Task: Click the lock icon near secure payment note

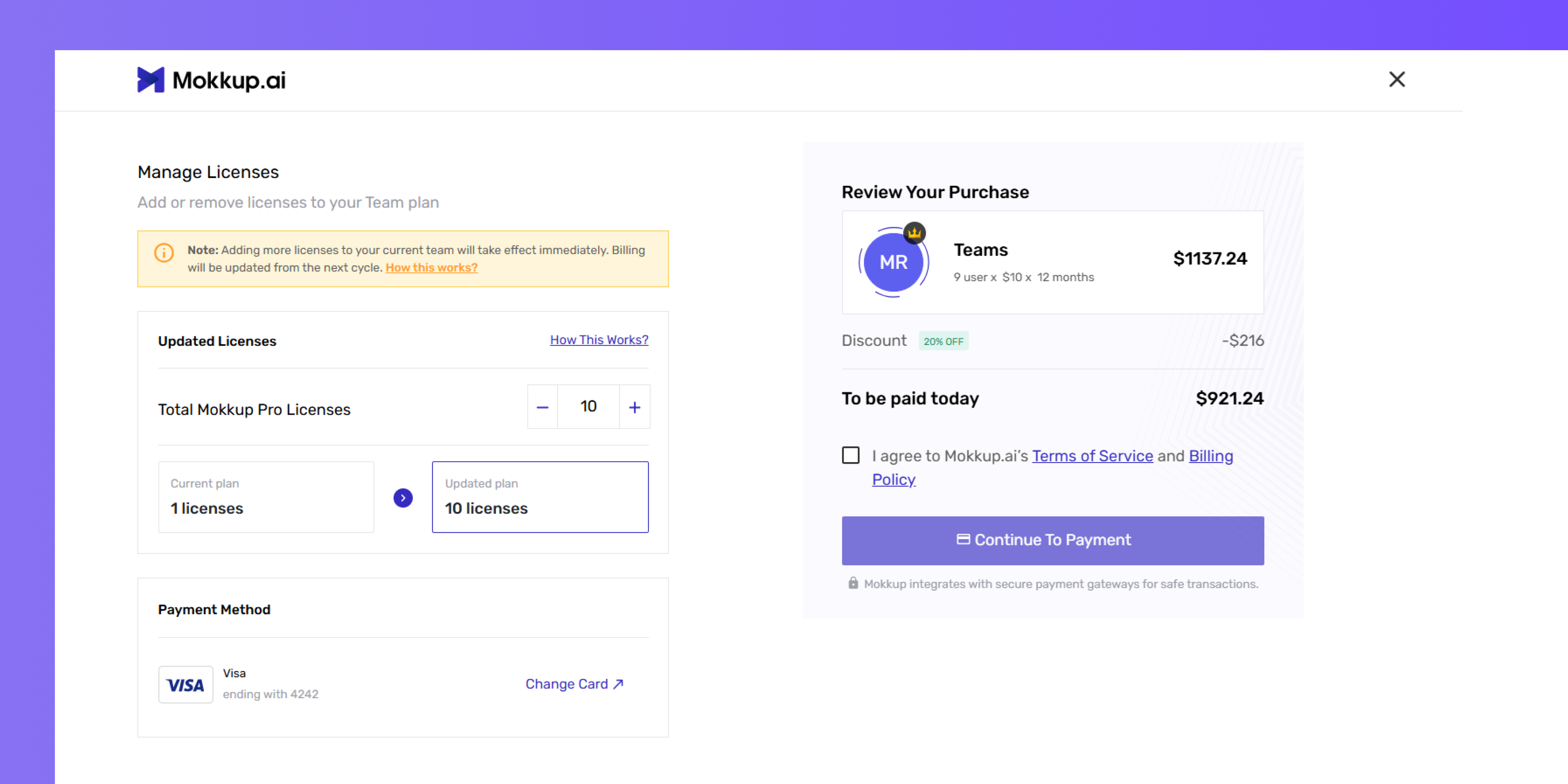Action: tap(853, 583)
